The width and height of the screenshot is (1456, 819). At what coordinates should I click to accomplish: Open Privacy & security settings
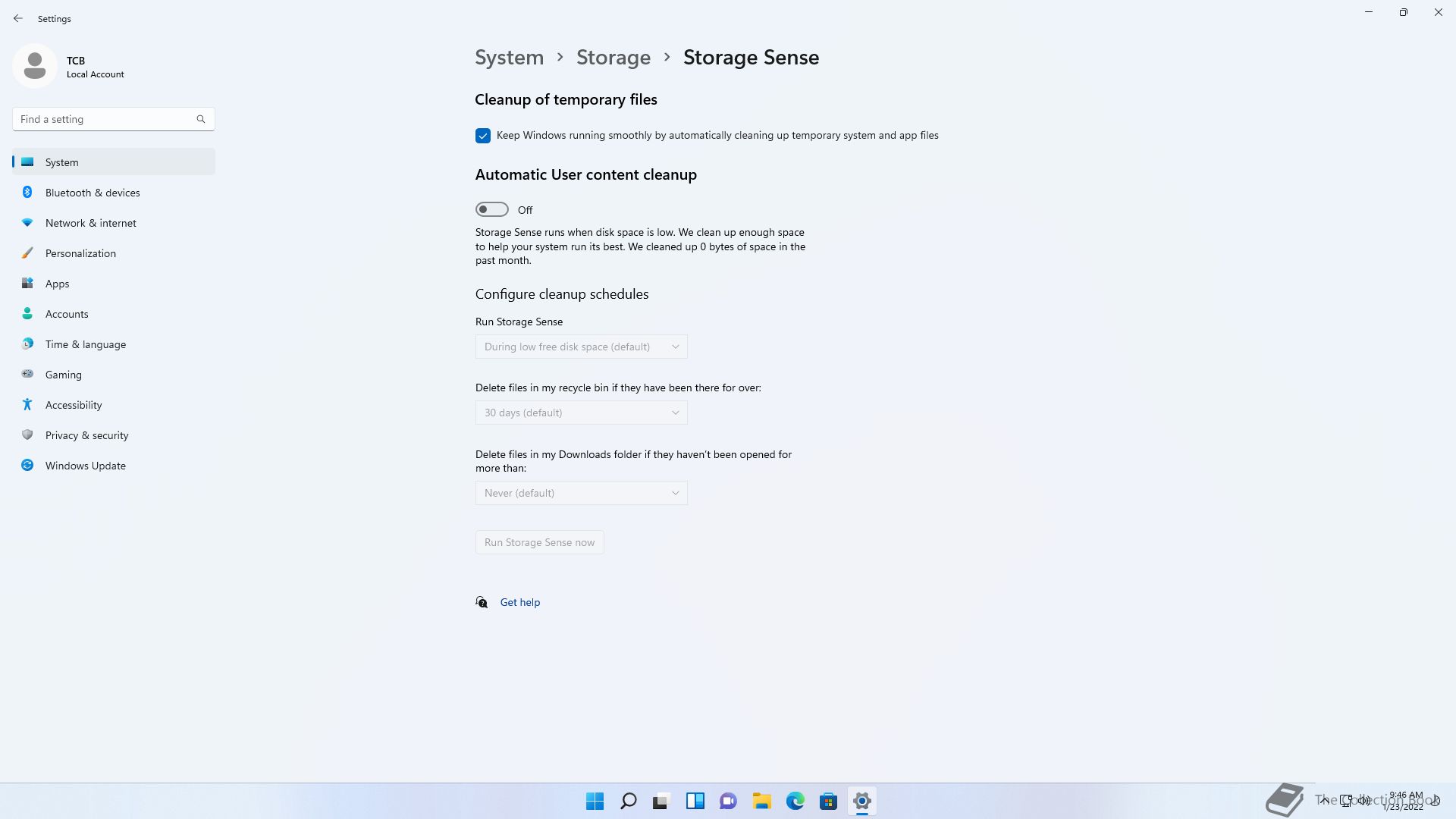click(x=114, y=435)
